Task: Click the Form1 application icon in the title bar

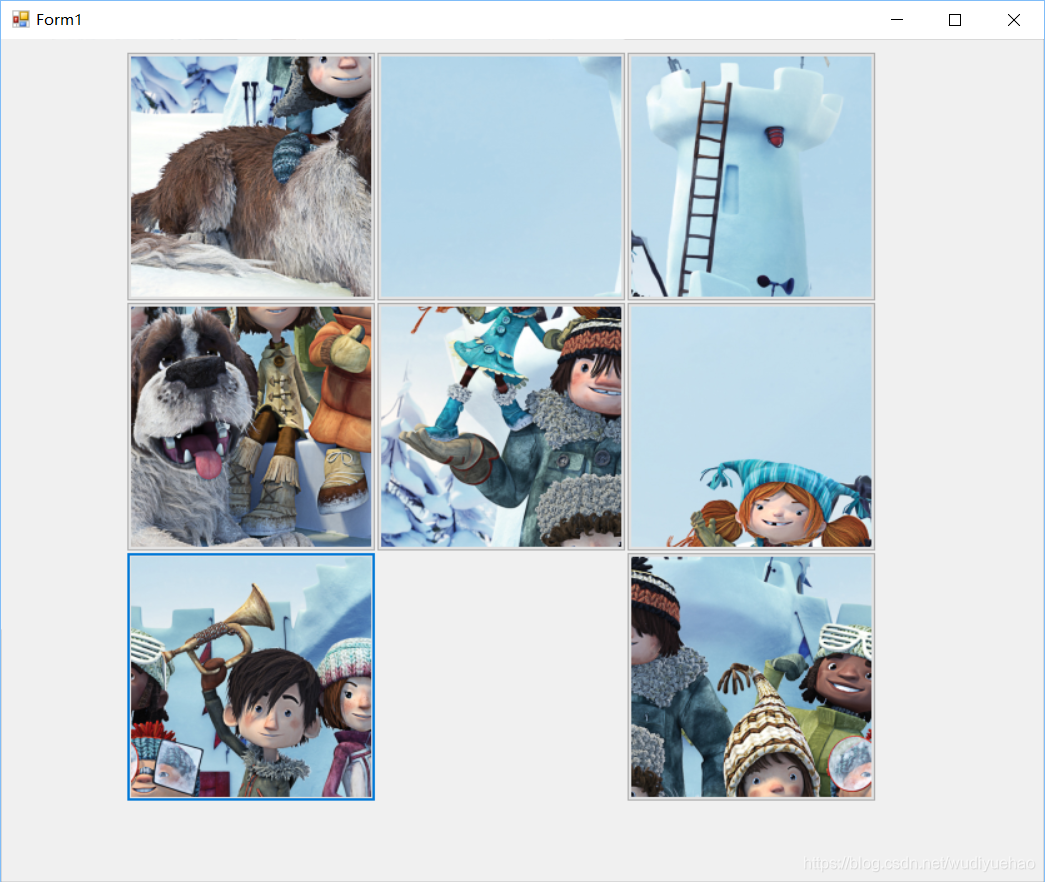Action: click(21, 19)
